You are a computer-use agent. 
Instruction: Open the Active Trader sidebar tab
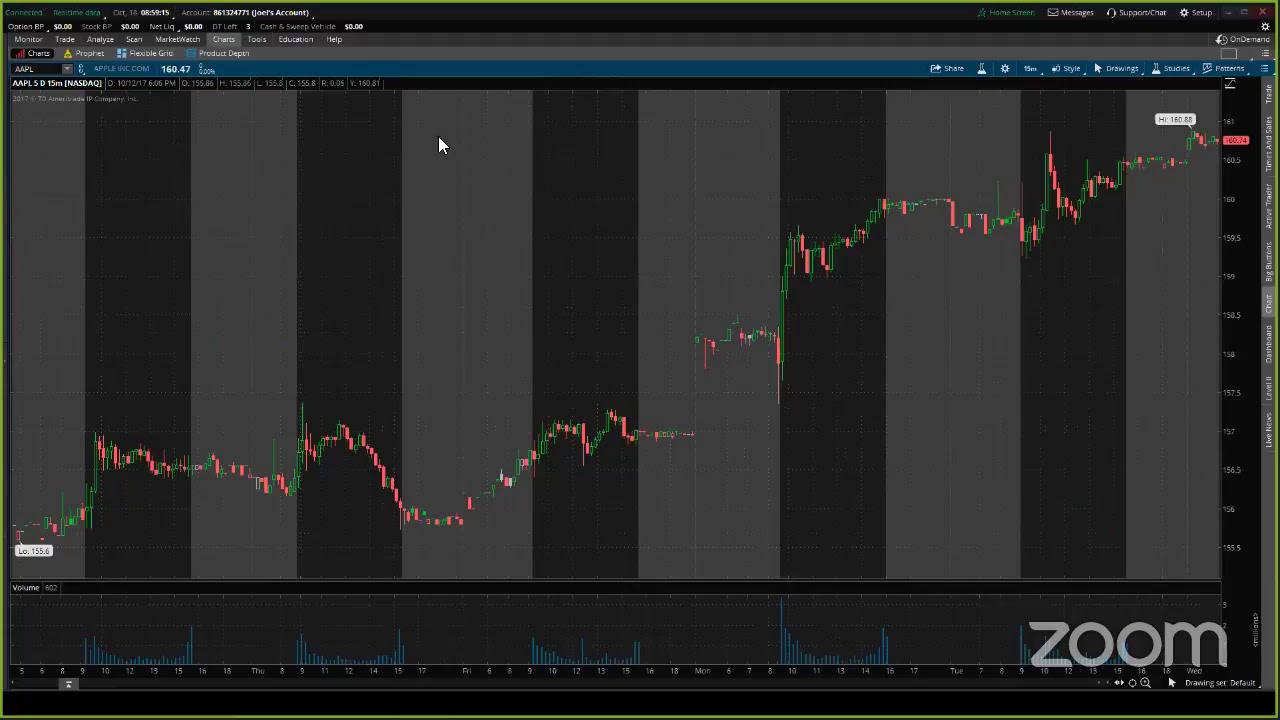pos(1269,207)
